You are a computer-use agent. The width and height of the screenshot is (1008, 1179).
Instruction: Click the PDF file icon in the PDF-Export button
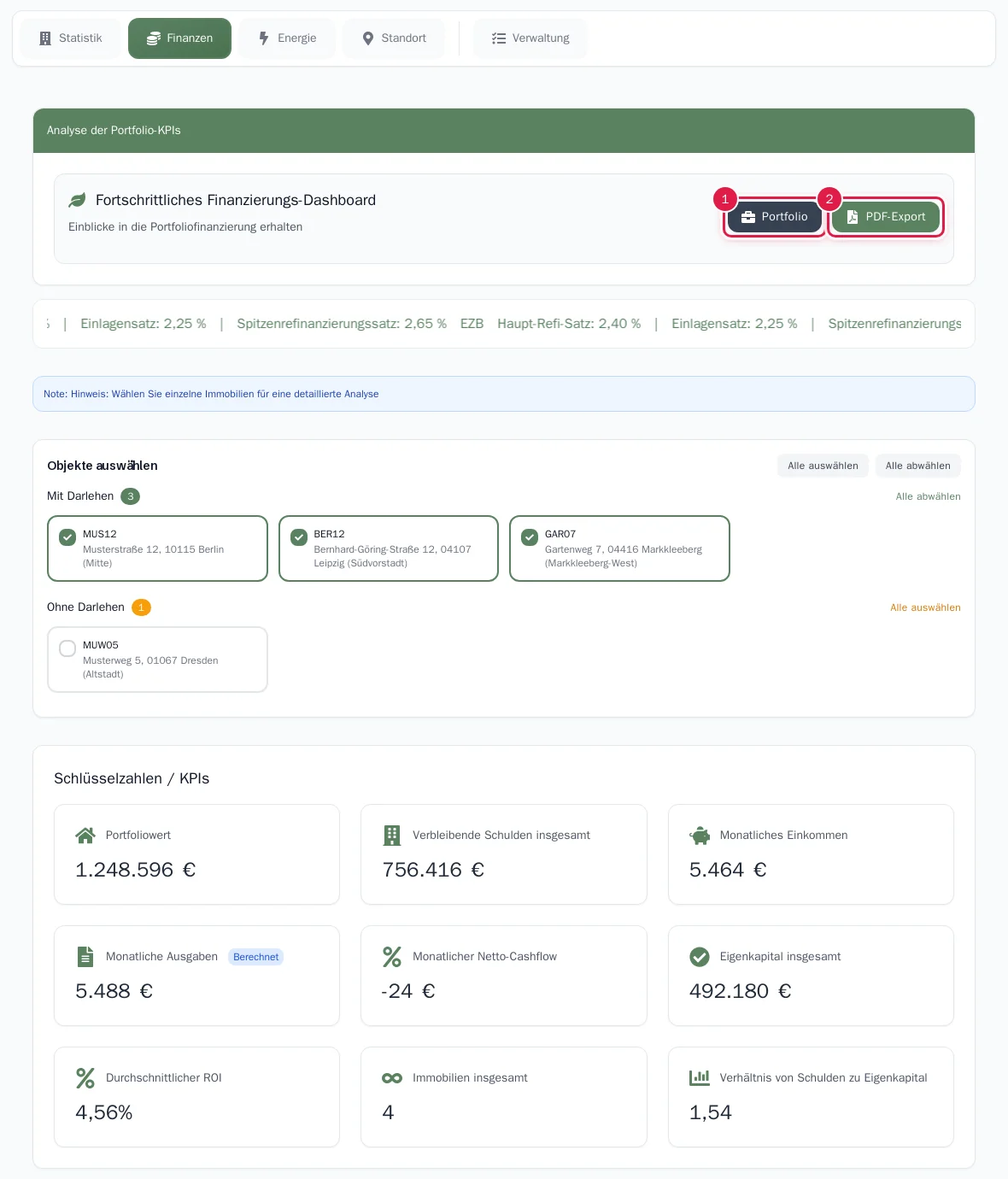(x=853, y=217)
